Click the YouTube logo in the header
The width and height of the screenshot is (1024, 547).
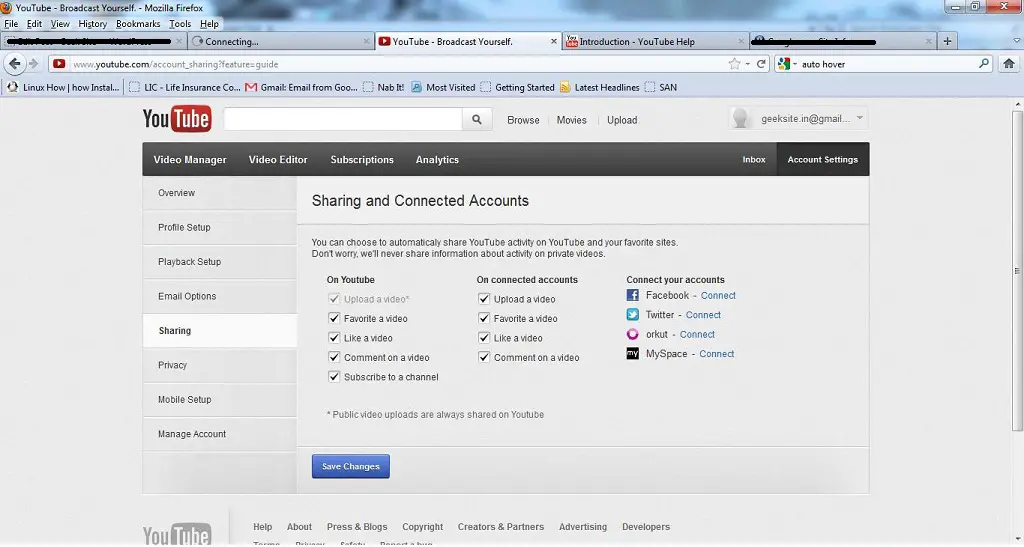[176, 120]
